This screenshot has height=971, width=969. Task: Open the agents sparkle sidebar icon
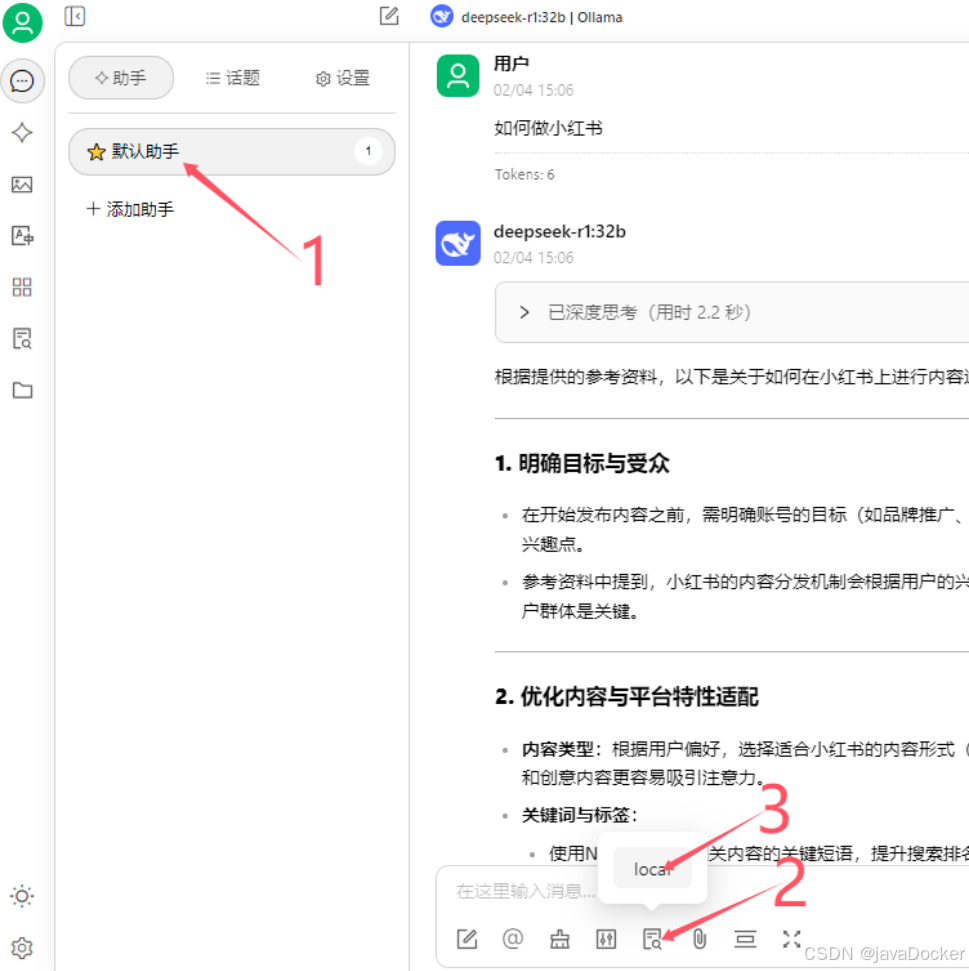coord(22,133)
